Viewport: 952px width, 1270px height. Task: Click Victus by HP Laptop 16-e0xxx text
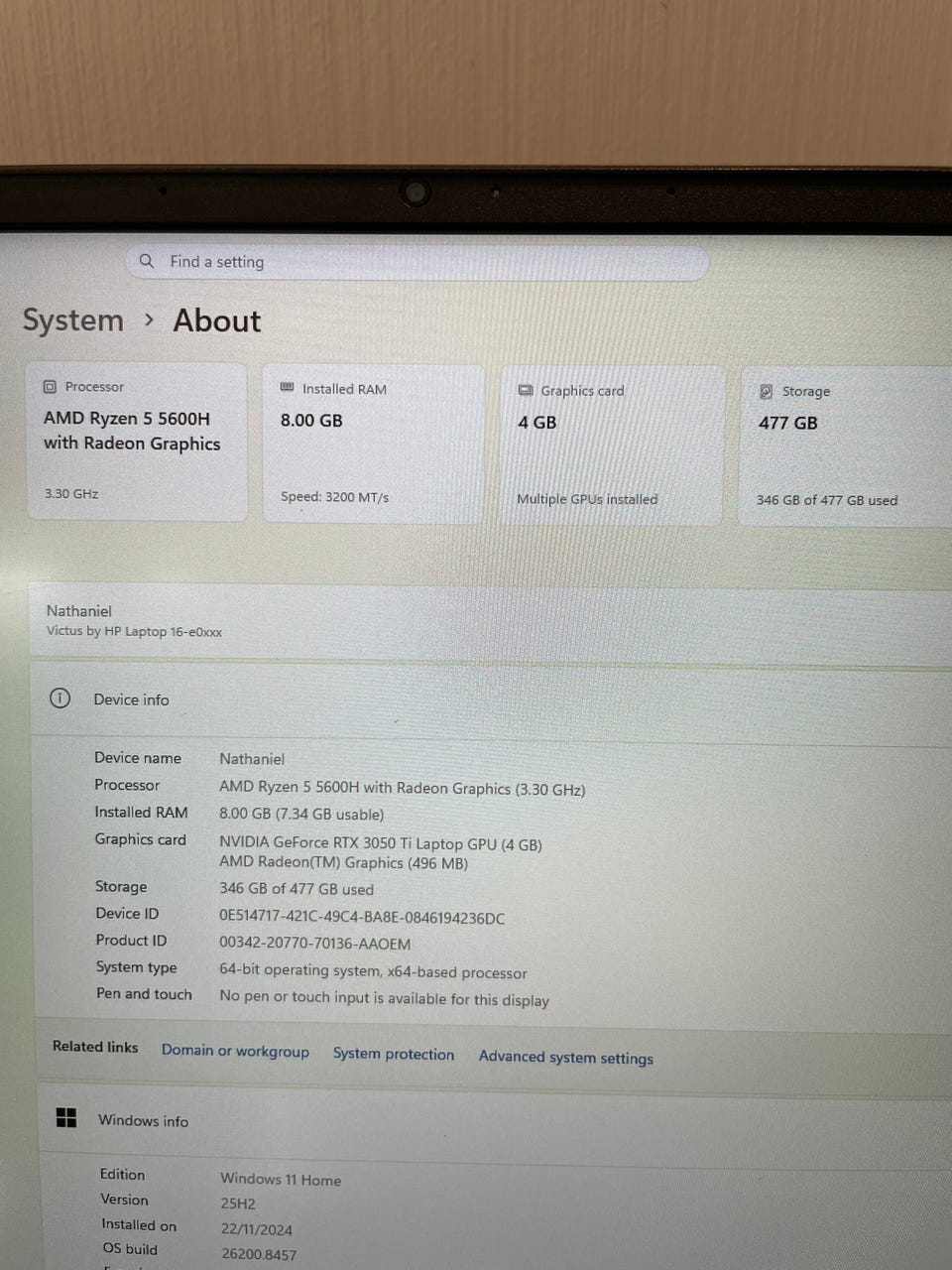pyautogui.click(x=134, y=631)
